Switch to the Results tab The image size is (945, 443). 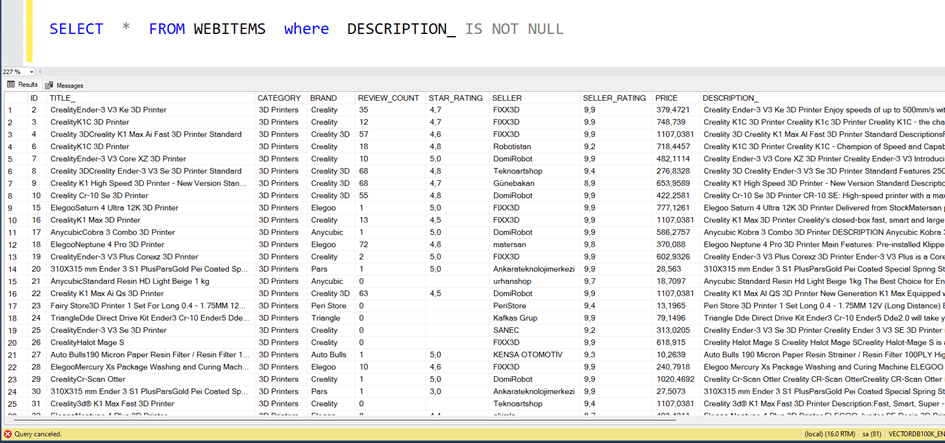(27, 85)
